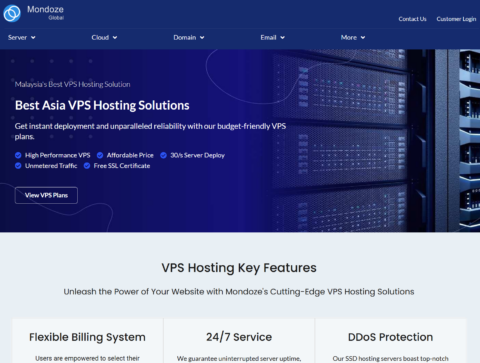Click the View VPS Plans button
Viewport: 480px width, 363px height.
coord(46,195)
